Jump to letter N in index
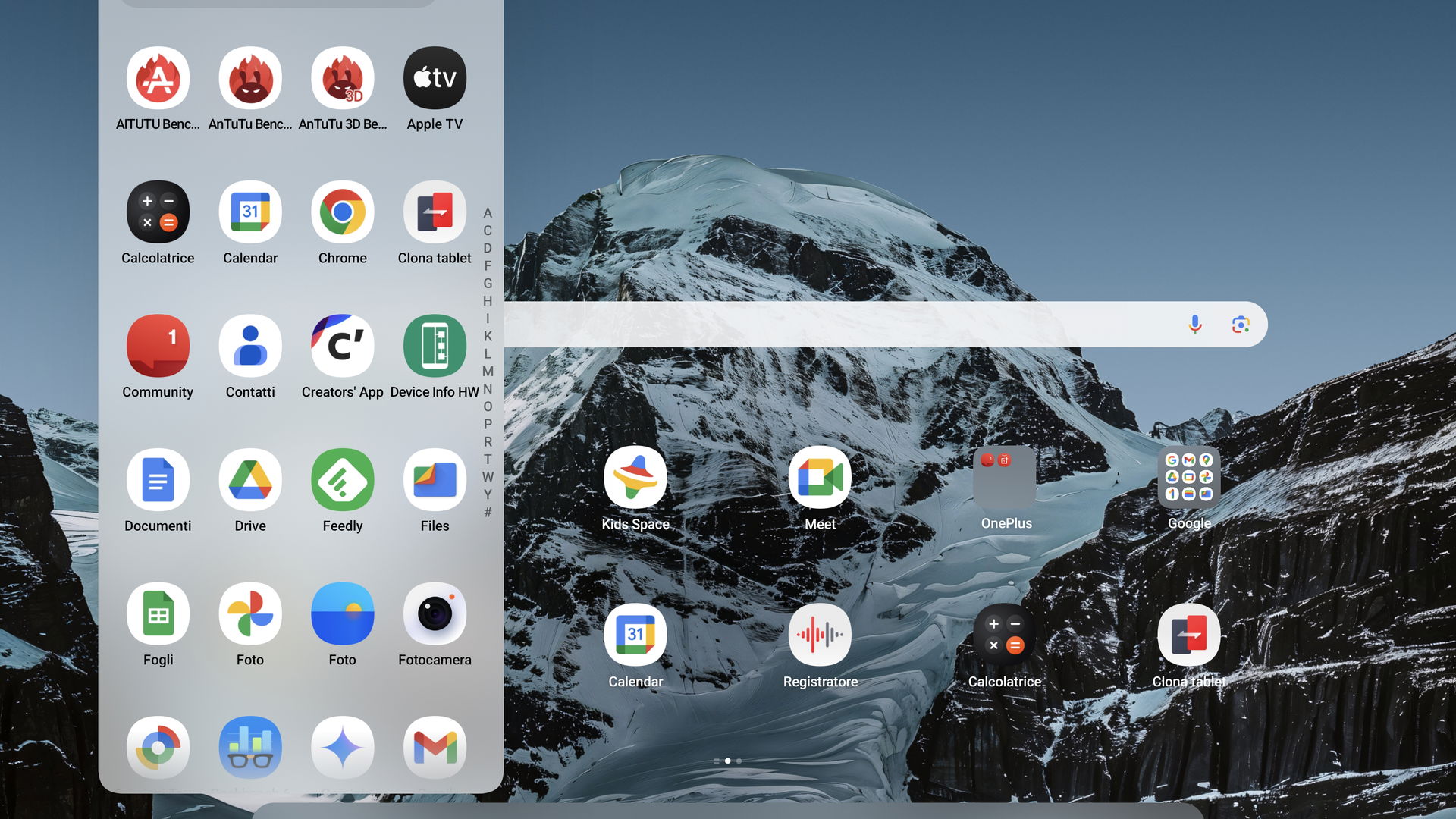1456x819 pixels. point(488,389)
